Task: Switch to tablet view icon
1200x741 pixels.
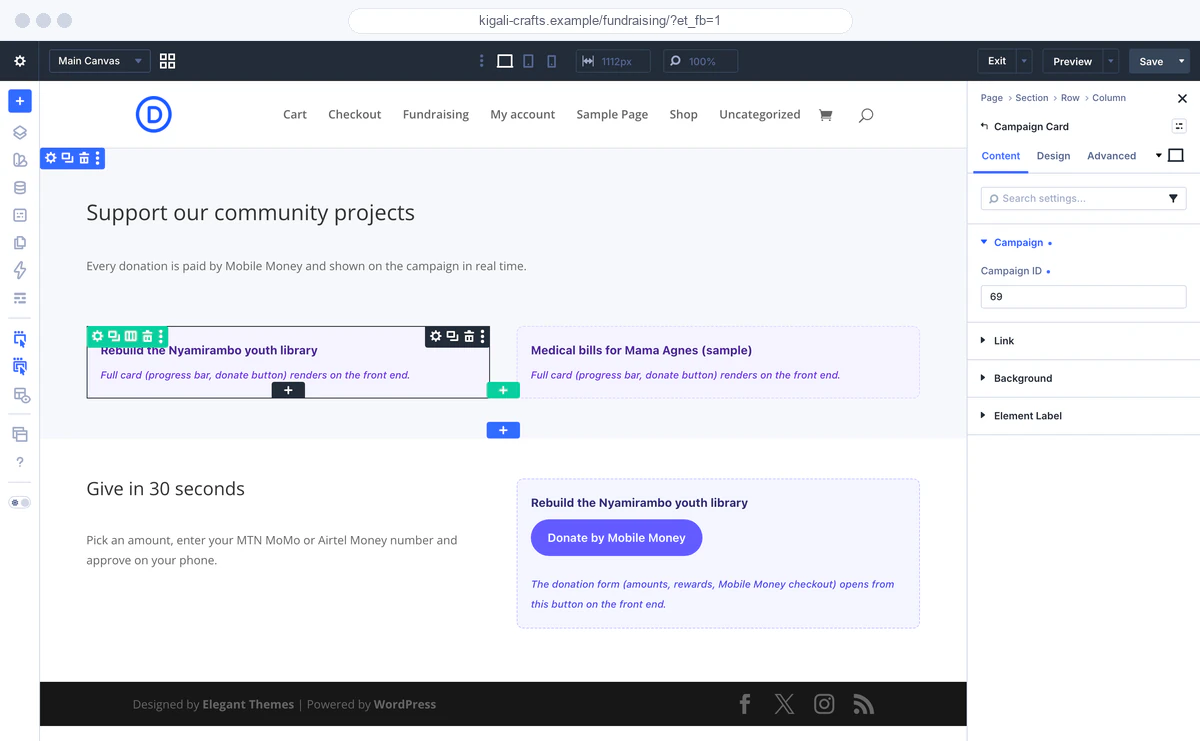Action: click(529, 61)
